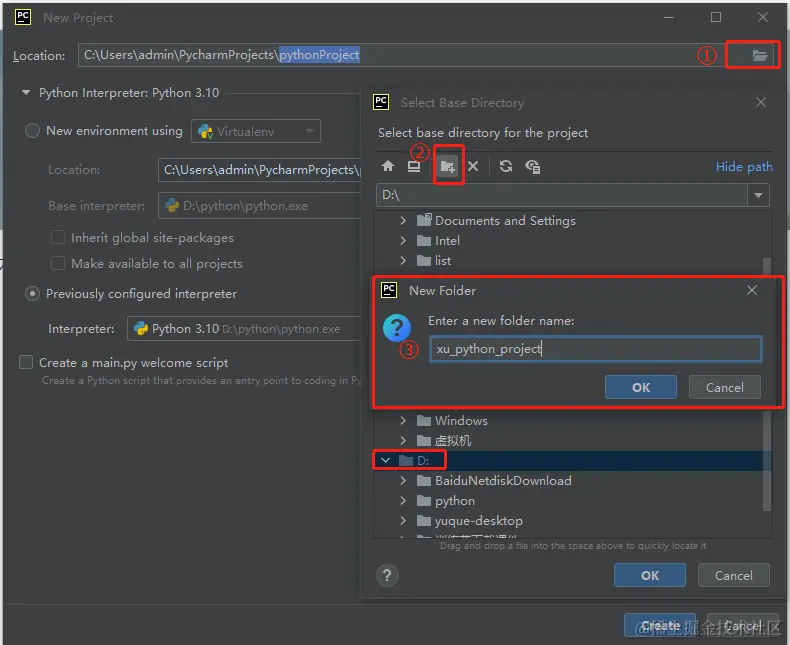Click OK in the New Folder dialog
The height and width of the screenshot is (645, 790).
click(641, 387)
